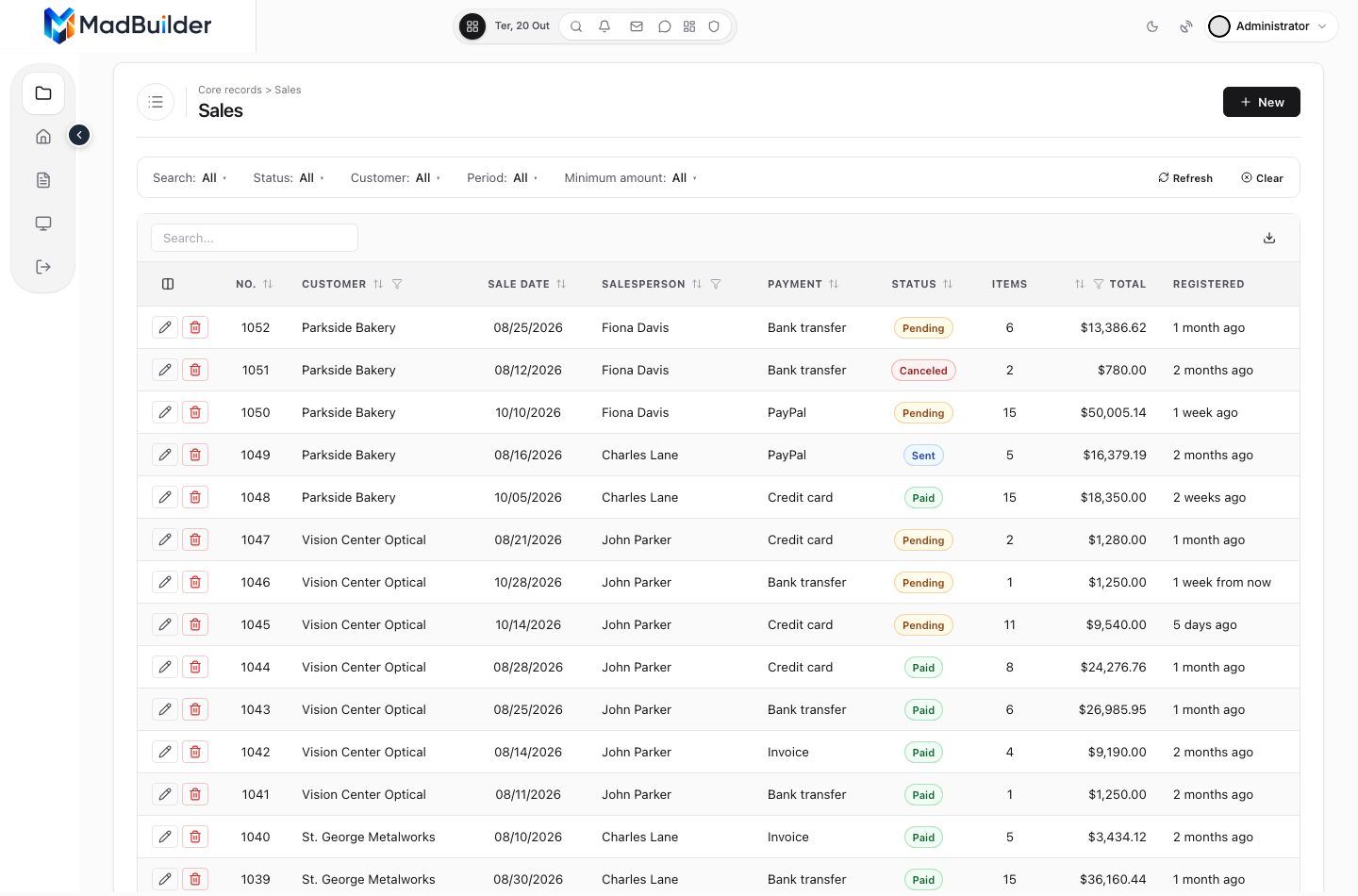Open the Customer filter dropdown

396,177
